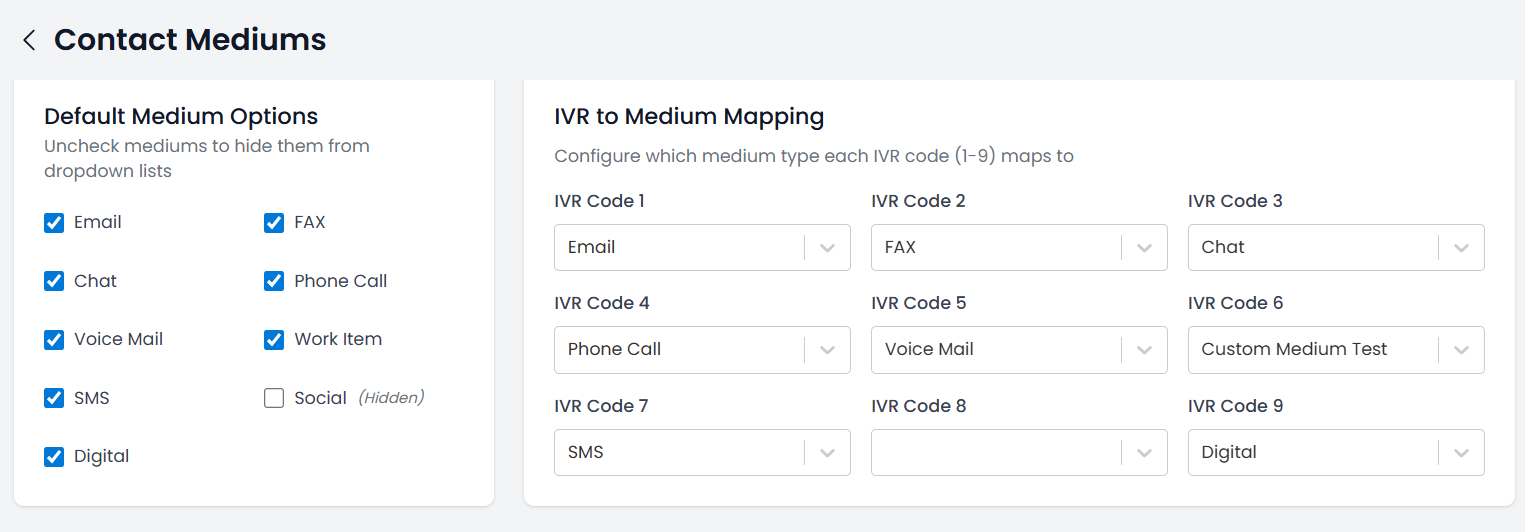Disable the Chat medium option

point(54,281)
